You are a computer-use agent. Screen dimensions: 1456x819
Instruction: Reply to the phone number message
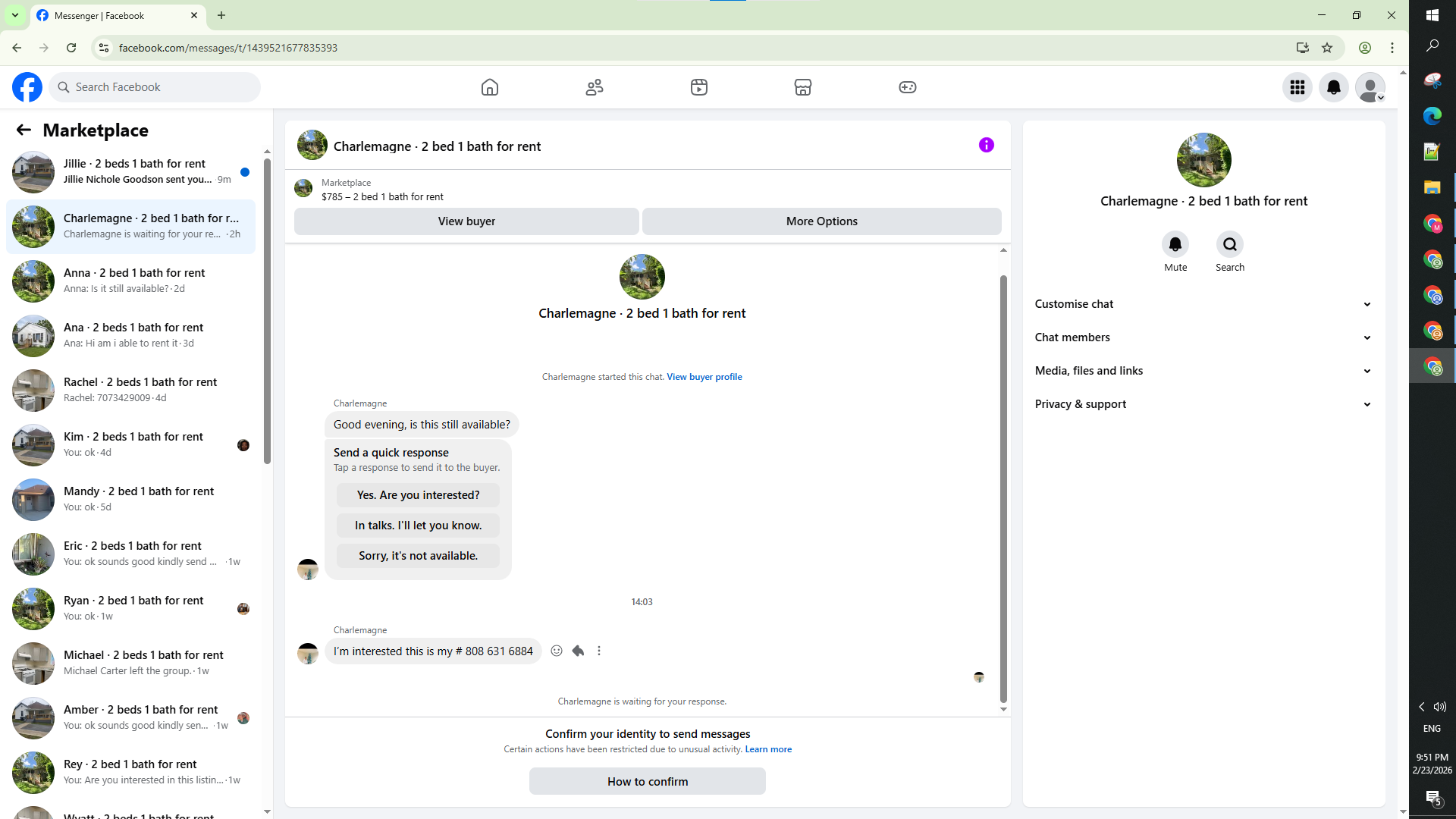(x=578, y=651)
